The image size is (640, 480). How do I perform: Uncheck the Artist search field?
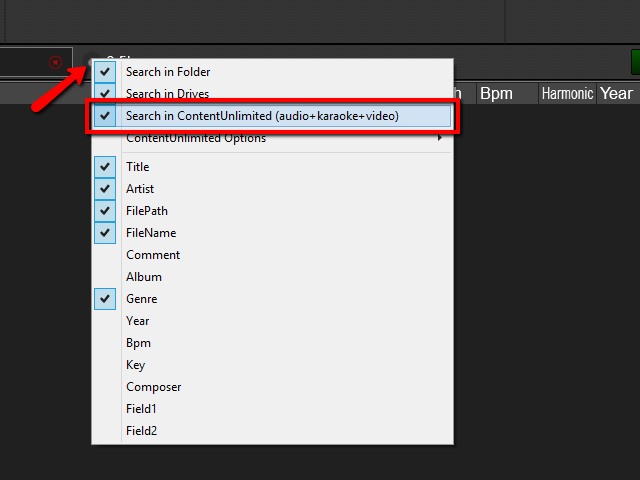click(x=272, y=189)
